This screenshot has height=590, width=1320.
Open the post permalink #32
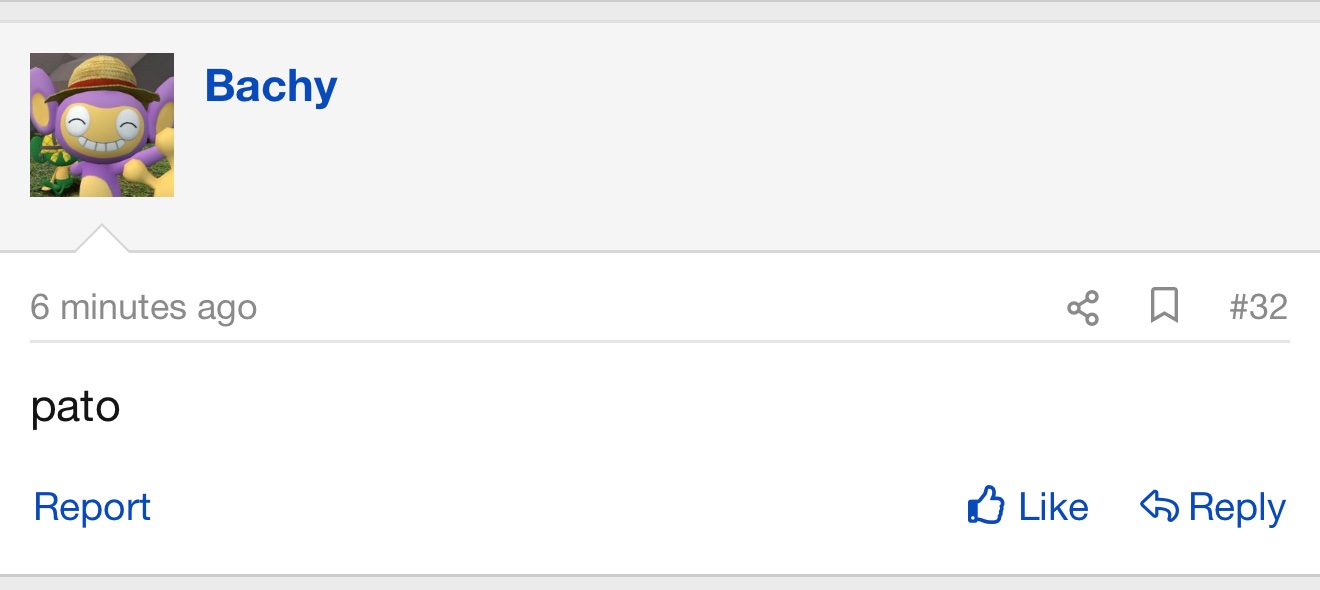[1259, 306]
